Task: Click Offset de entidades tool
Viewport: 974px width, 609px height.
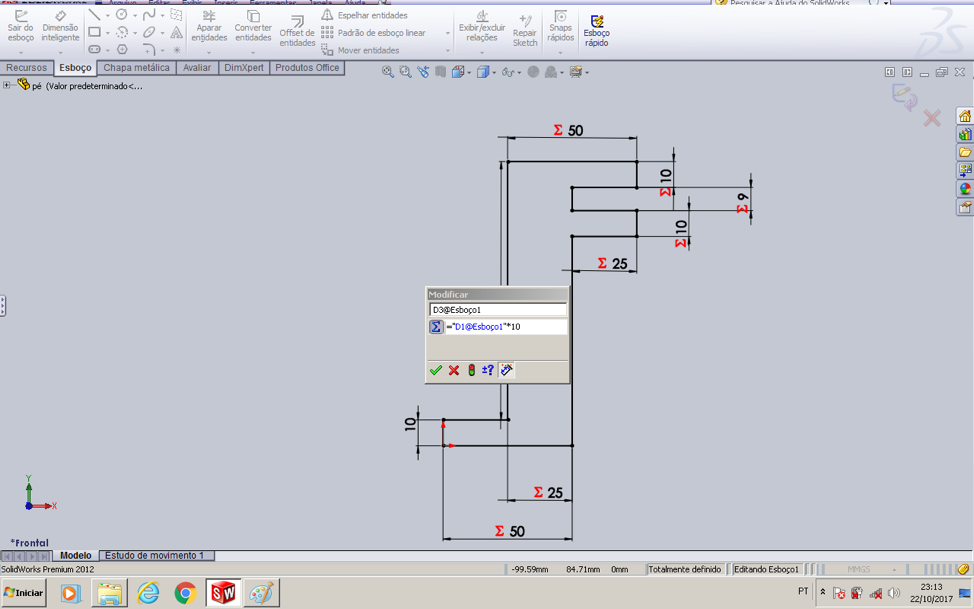Action: coord(297,30)
